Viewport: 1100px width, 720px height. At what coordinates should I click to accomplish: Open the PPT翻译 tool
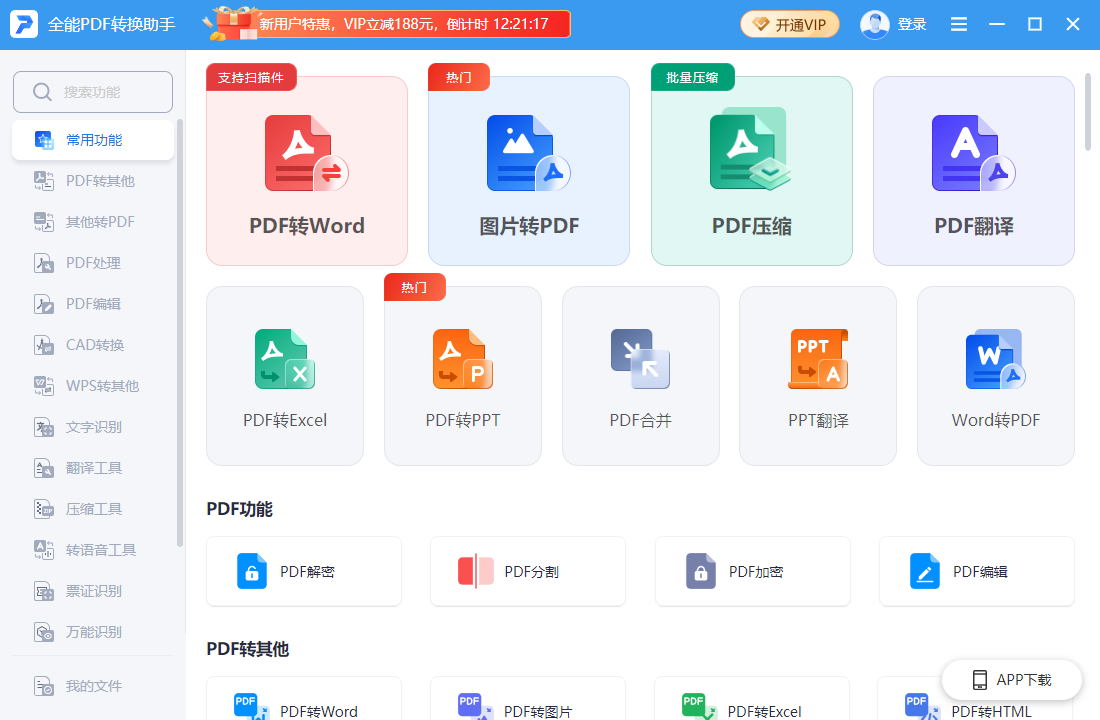point(817,376)
